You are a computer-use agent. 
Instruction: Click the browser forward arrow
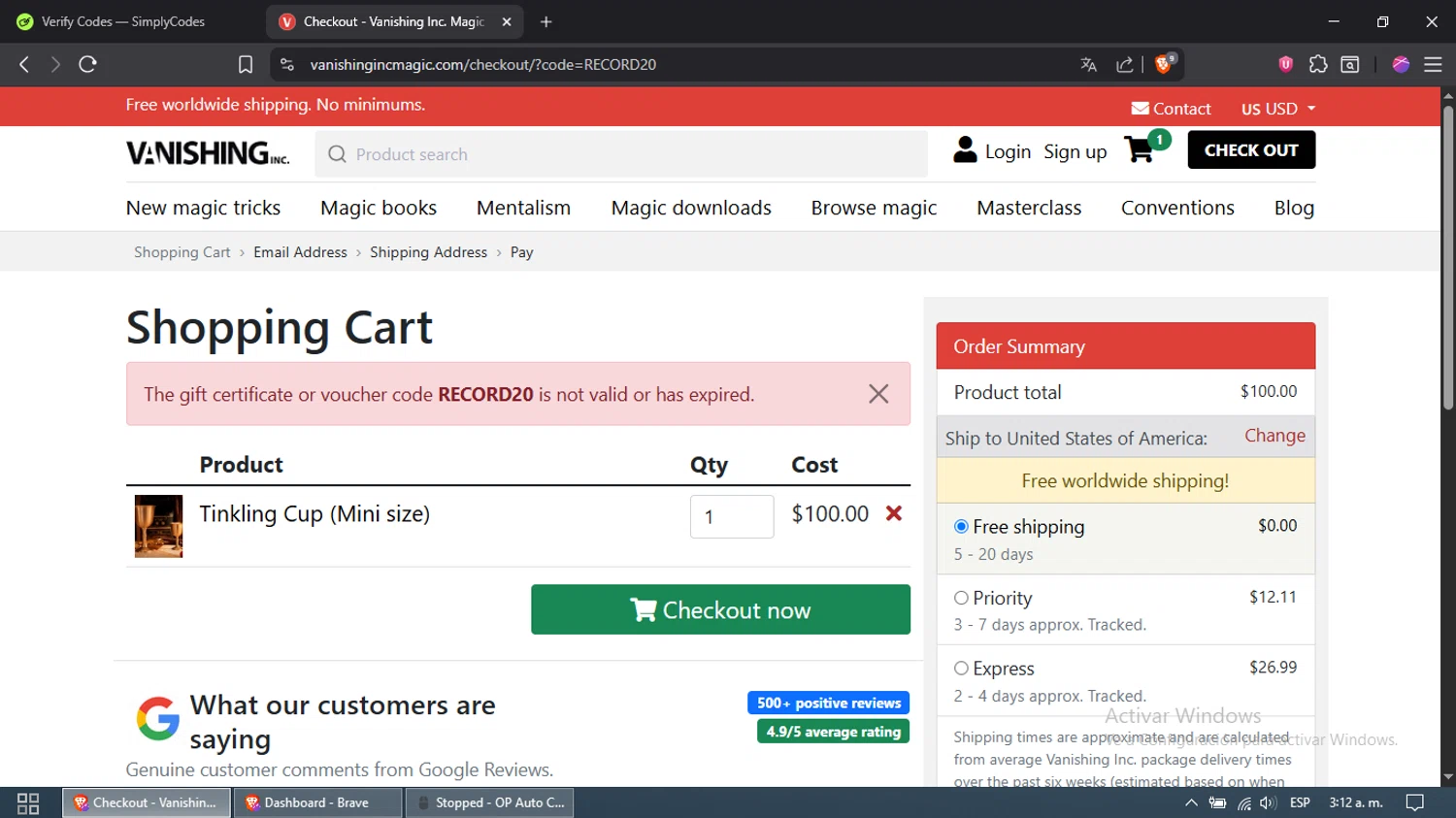[55, 64]
